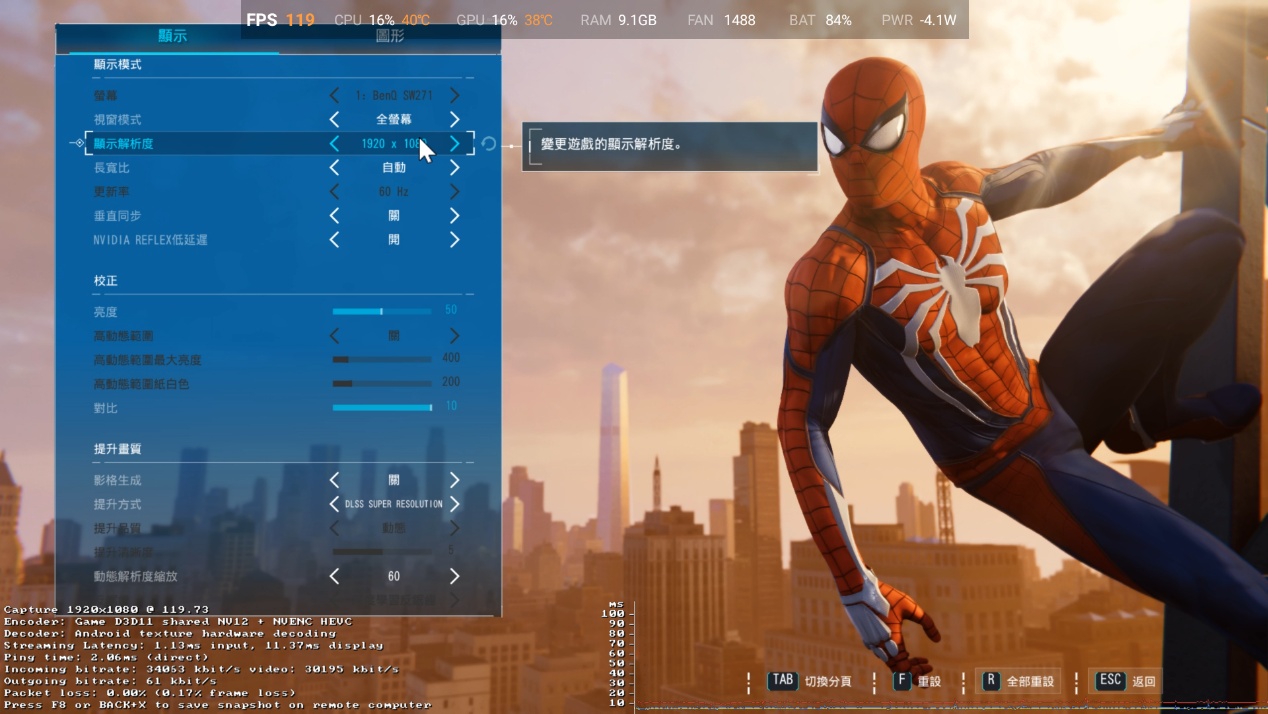
Task: Click right arrow for 視窗模式 setting
Action: (x=454, y=120)
